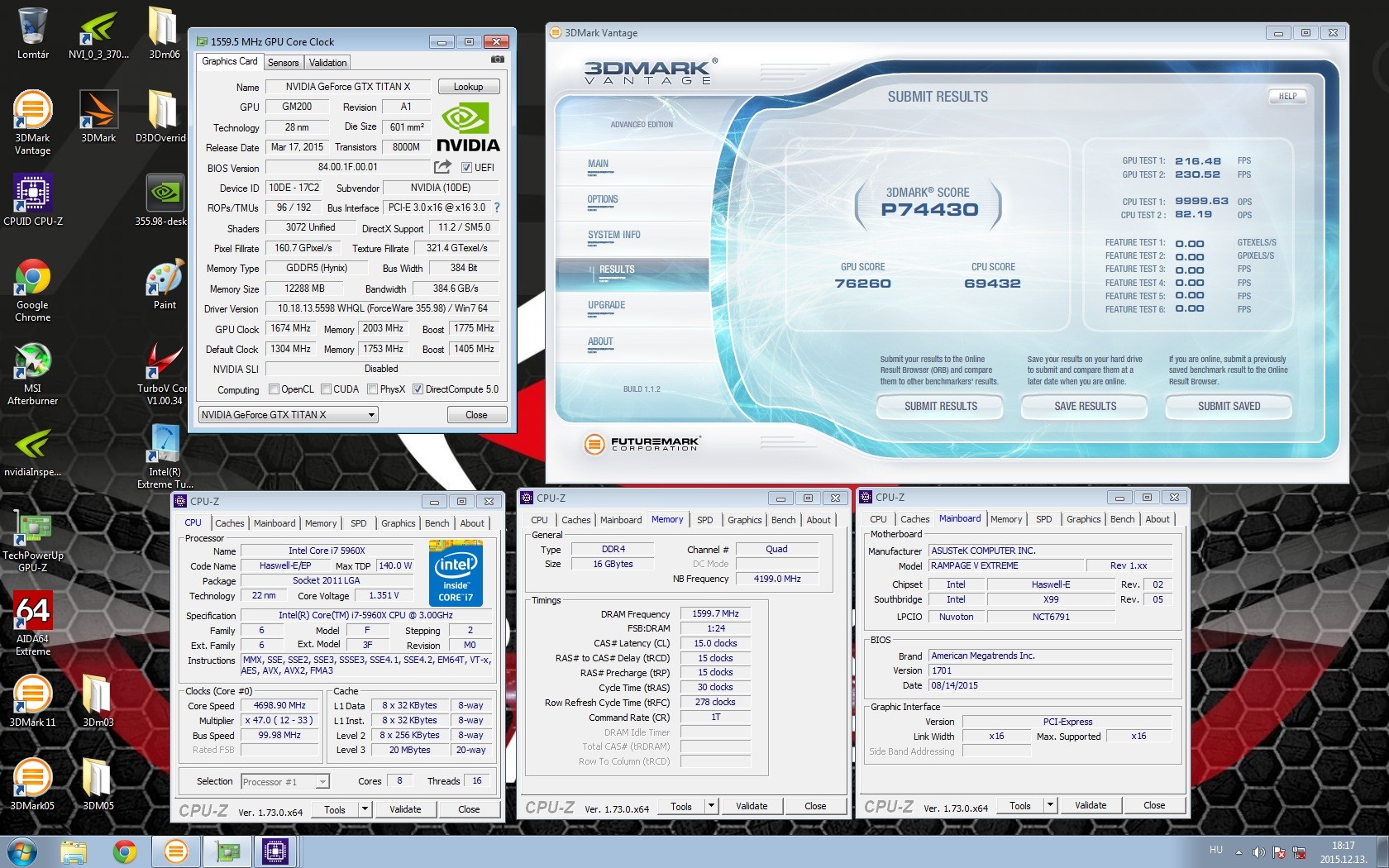Viewport: 1389px width, 868px height.
Task: Expand the Tools arrow in the CPU-Z CPU window
Action: tap(365, 809)
